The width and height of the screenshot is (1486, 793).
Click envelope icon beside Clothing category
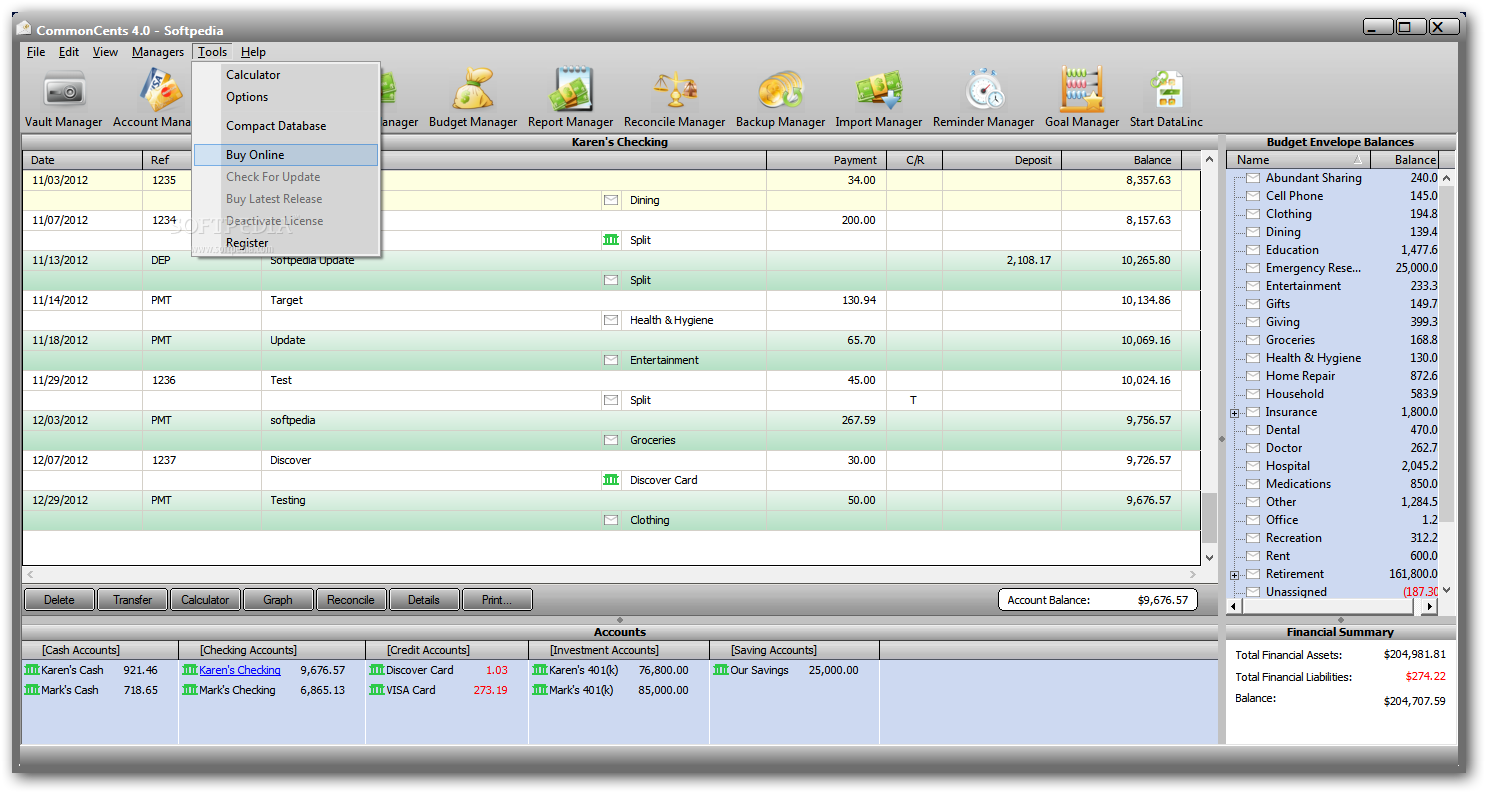(610, 520)
